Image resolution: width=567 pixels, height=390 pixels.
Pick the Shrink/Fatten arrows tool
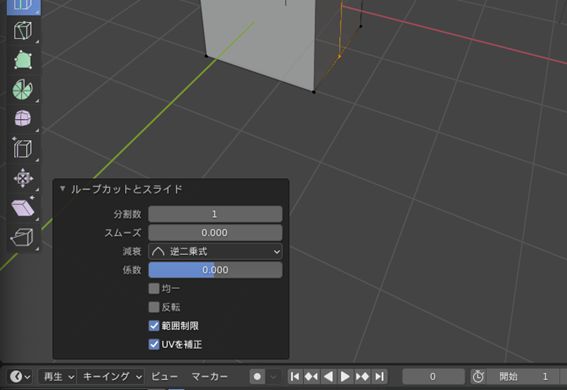(x=23, y=178)
